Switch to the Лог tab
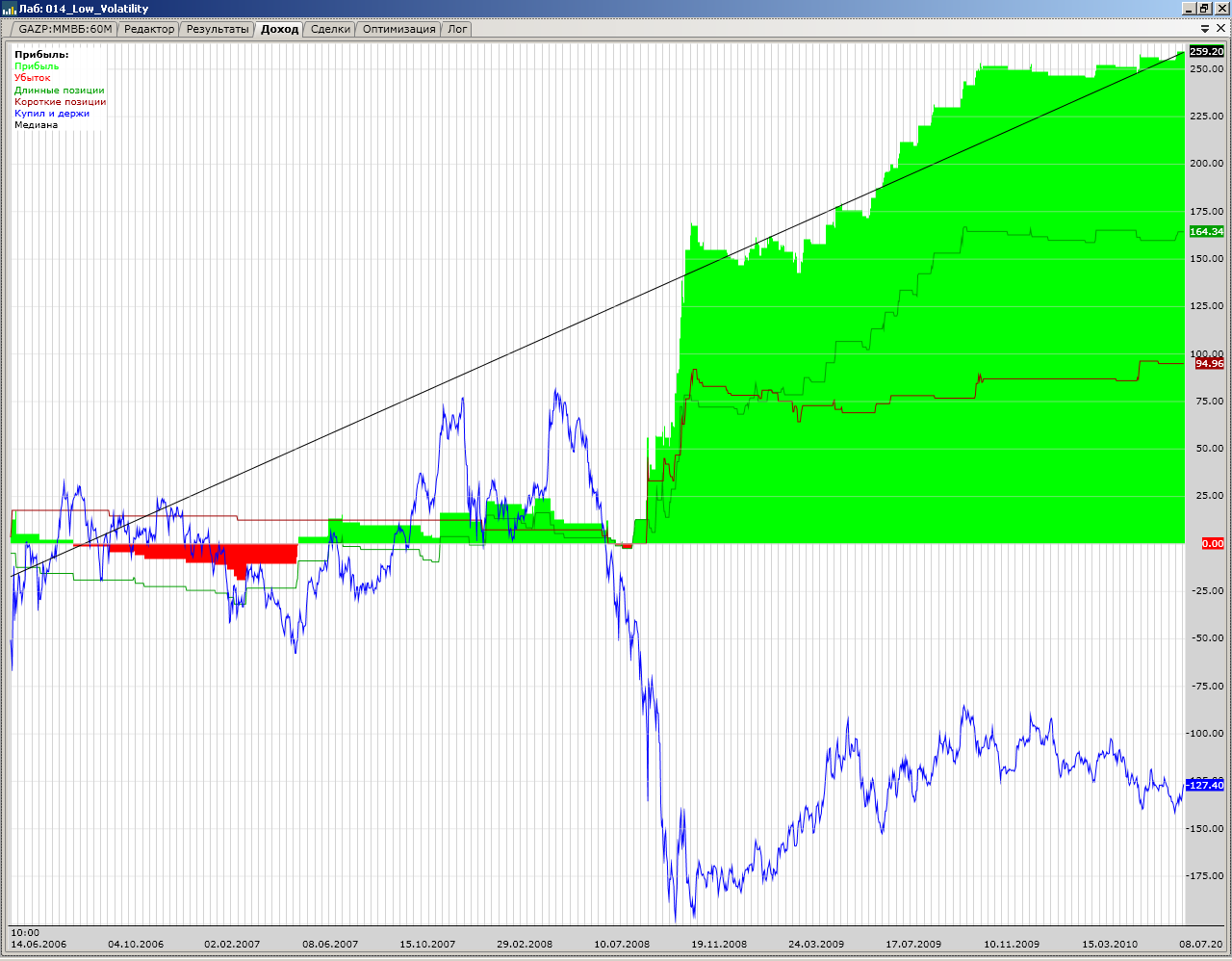Screen dimensions: 1232x961 (457, 29)
